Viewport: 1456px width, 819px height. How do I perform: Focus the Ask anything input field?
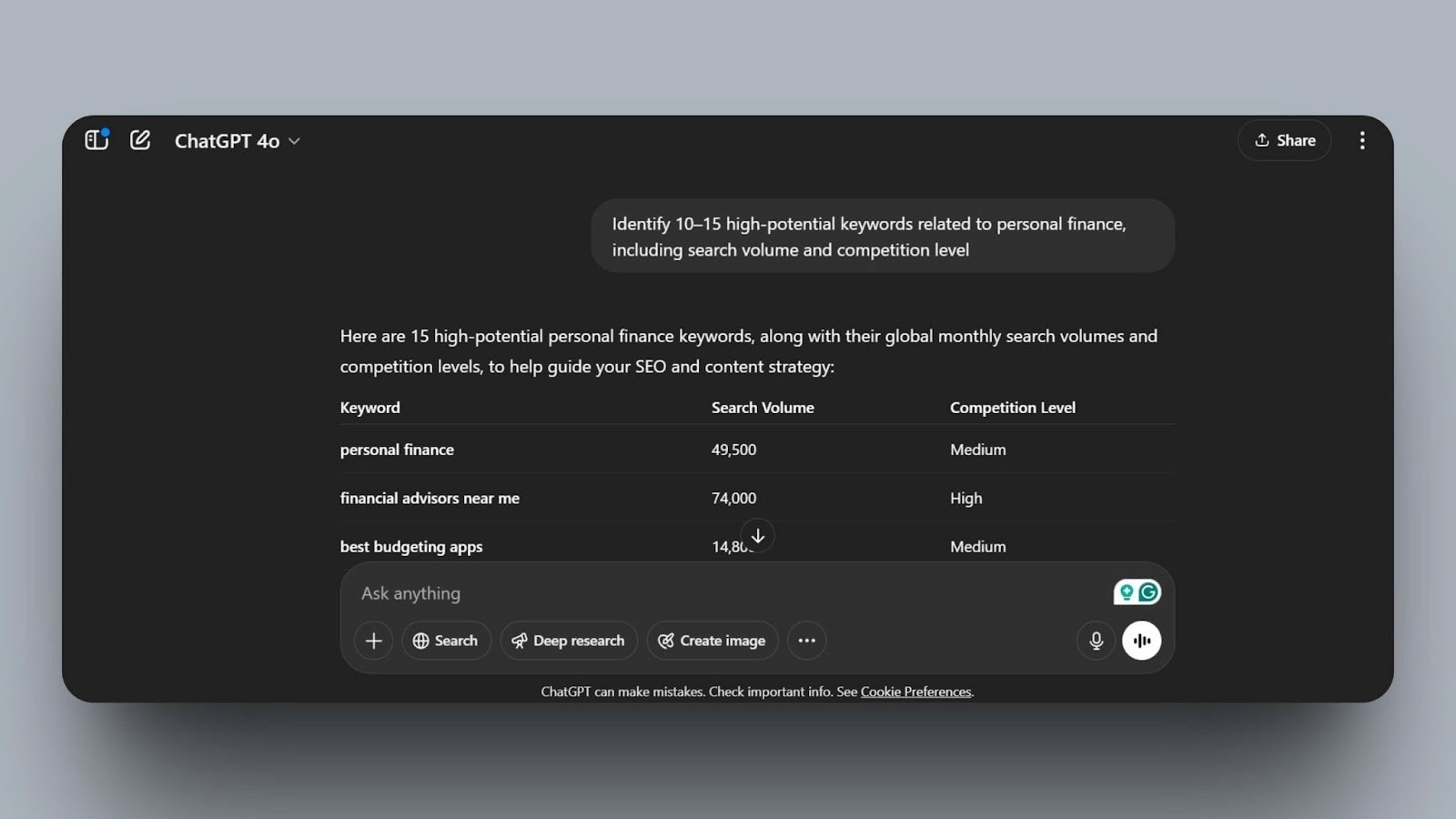(728, 593)
